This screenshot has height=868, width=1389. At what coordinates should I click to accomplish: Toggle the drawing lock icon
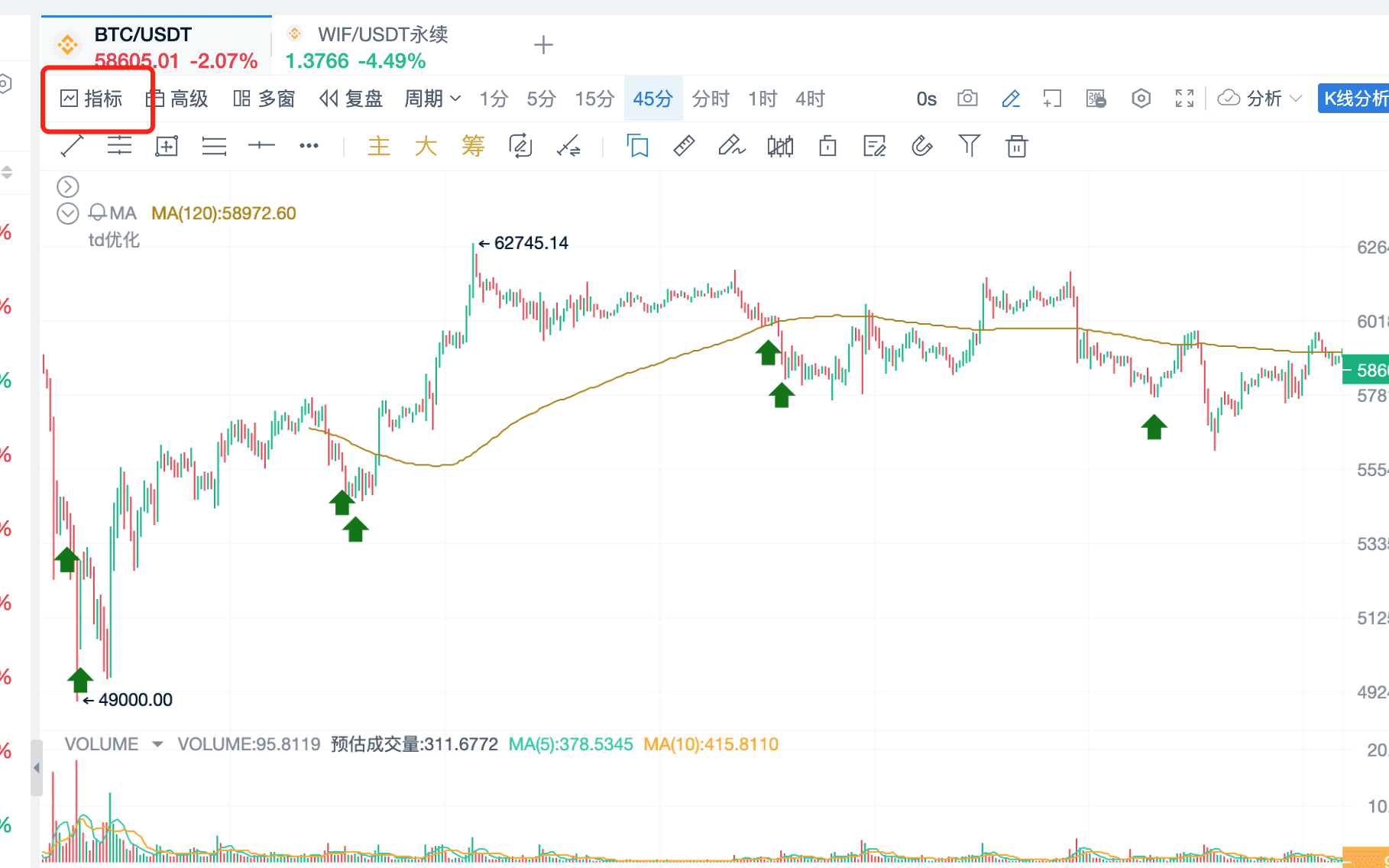[x=827, y=145]
